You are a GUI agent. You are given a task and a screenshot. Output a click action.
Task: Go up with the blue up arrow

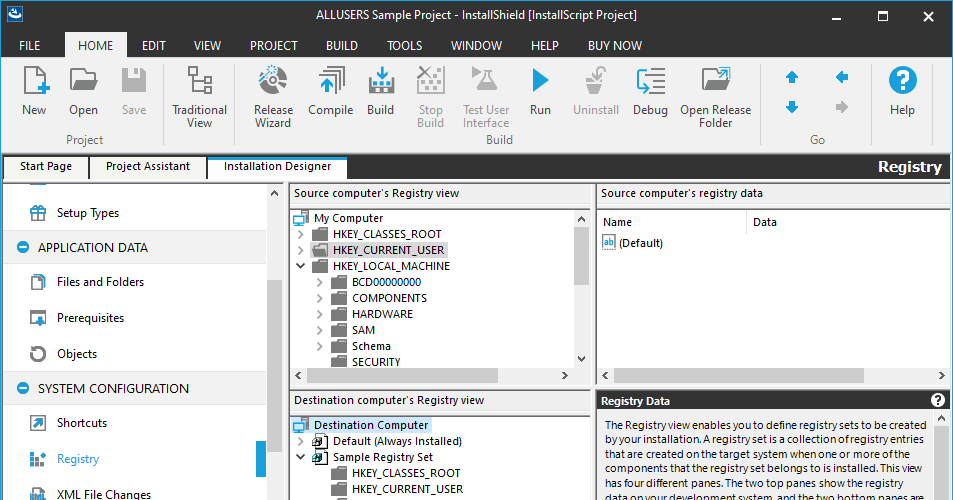coord(792,77)
